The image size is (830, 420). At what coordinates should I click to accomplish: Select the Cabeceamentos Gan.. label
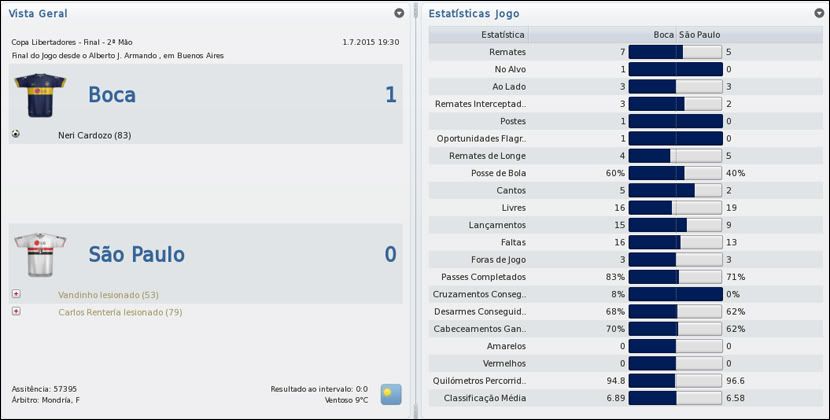(479, 329)
